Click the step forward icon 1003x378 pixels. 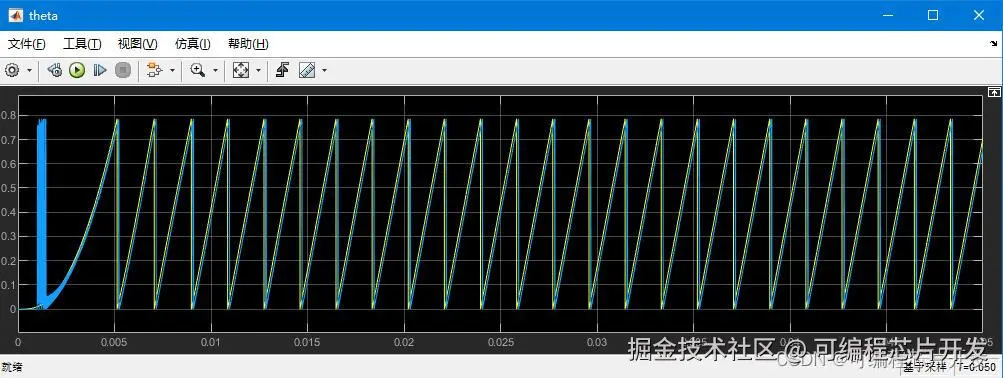99,70
